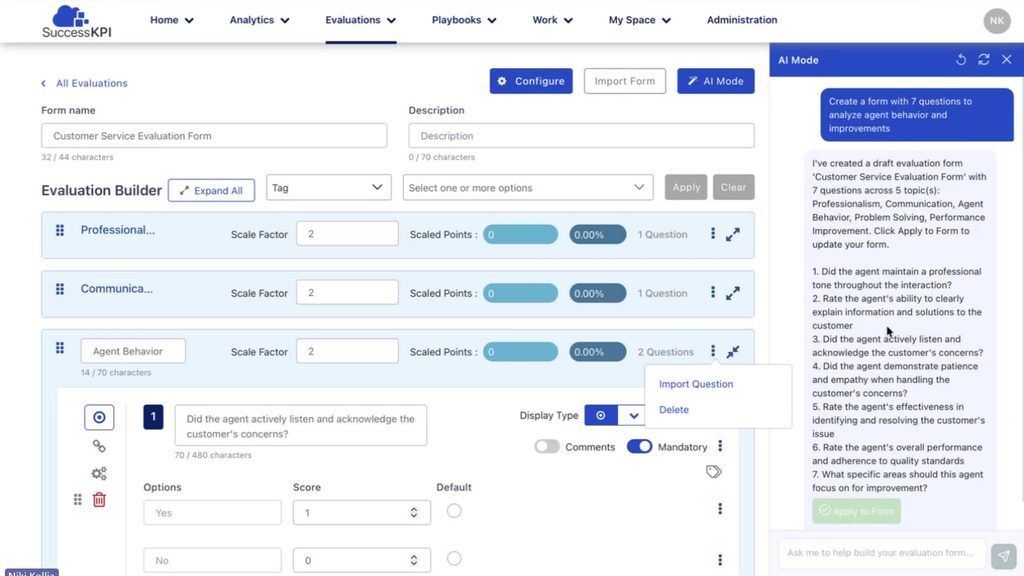Click the Apply filter button

(x=686, y=187)
